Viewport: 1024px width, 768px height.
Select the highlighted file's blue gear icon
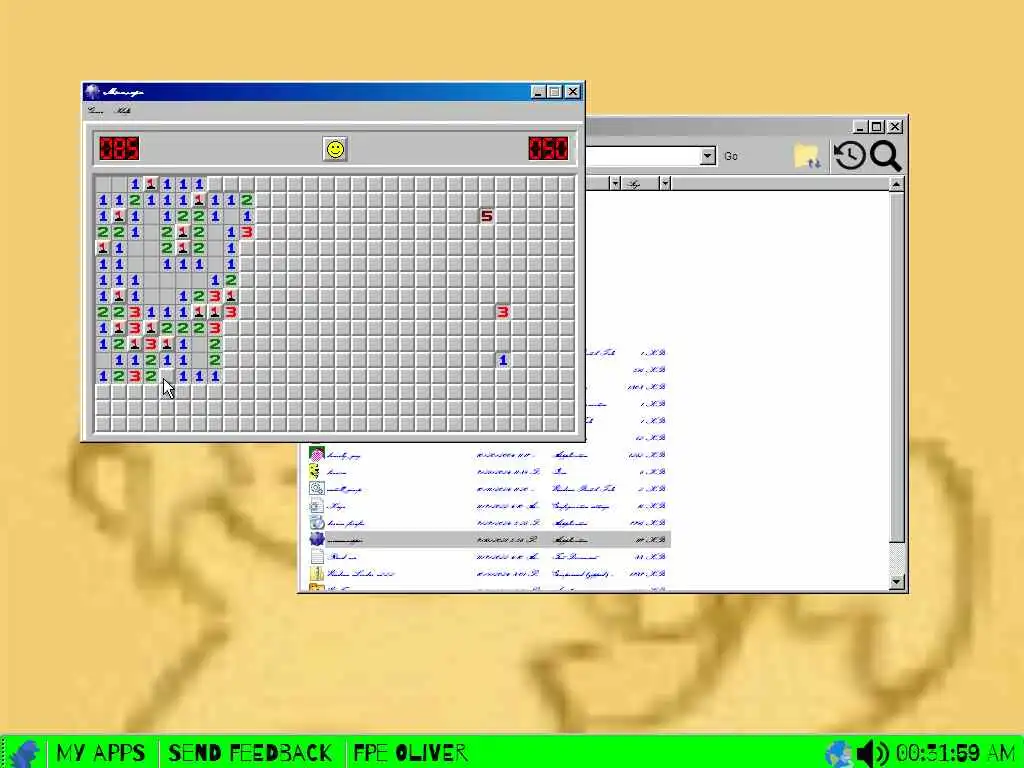click(317, 539)
